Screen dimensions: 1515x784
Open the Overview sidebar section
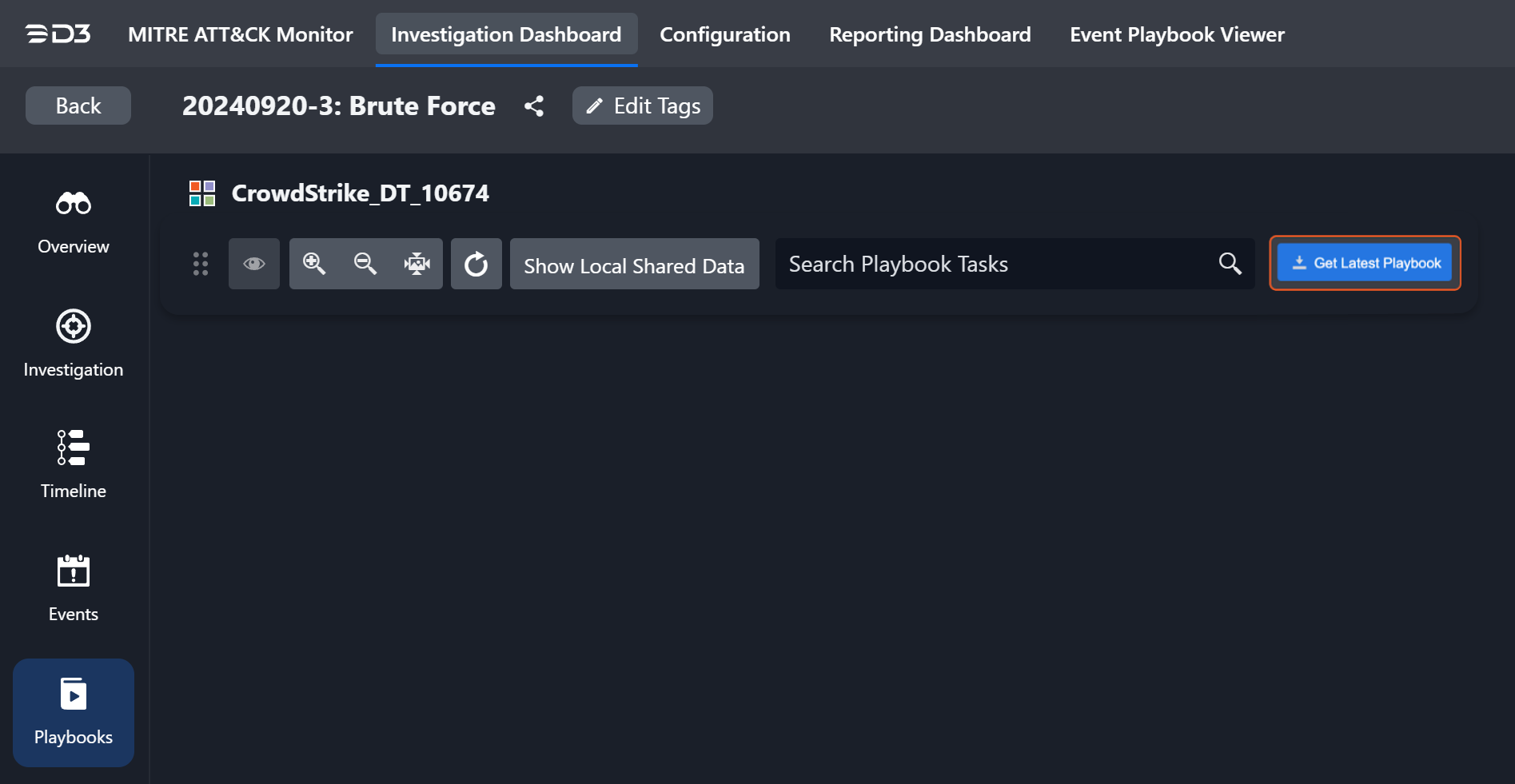74,223
